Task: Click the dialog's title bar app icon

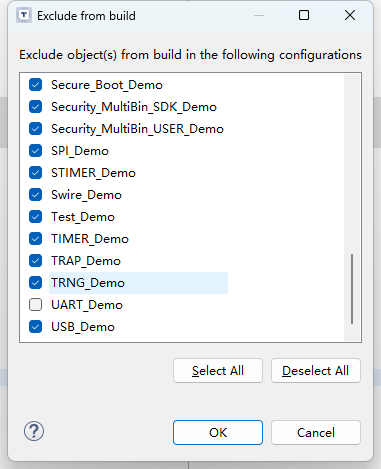Action: [x=24, y=15]
